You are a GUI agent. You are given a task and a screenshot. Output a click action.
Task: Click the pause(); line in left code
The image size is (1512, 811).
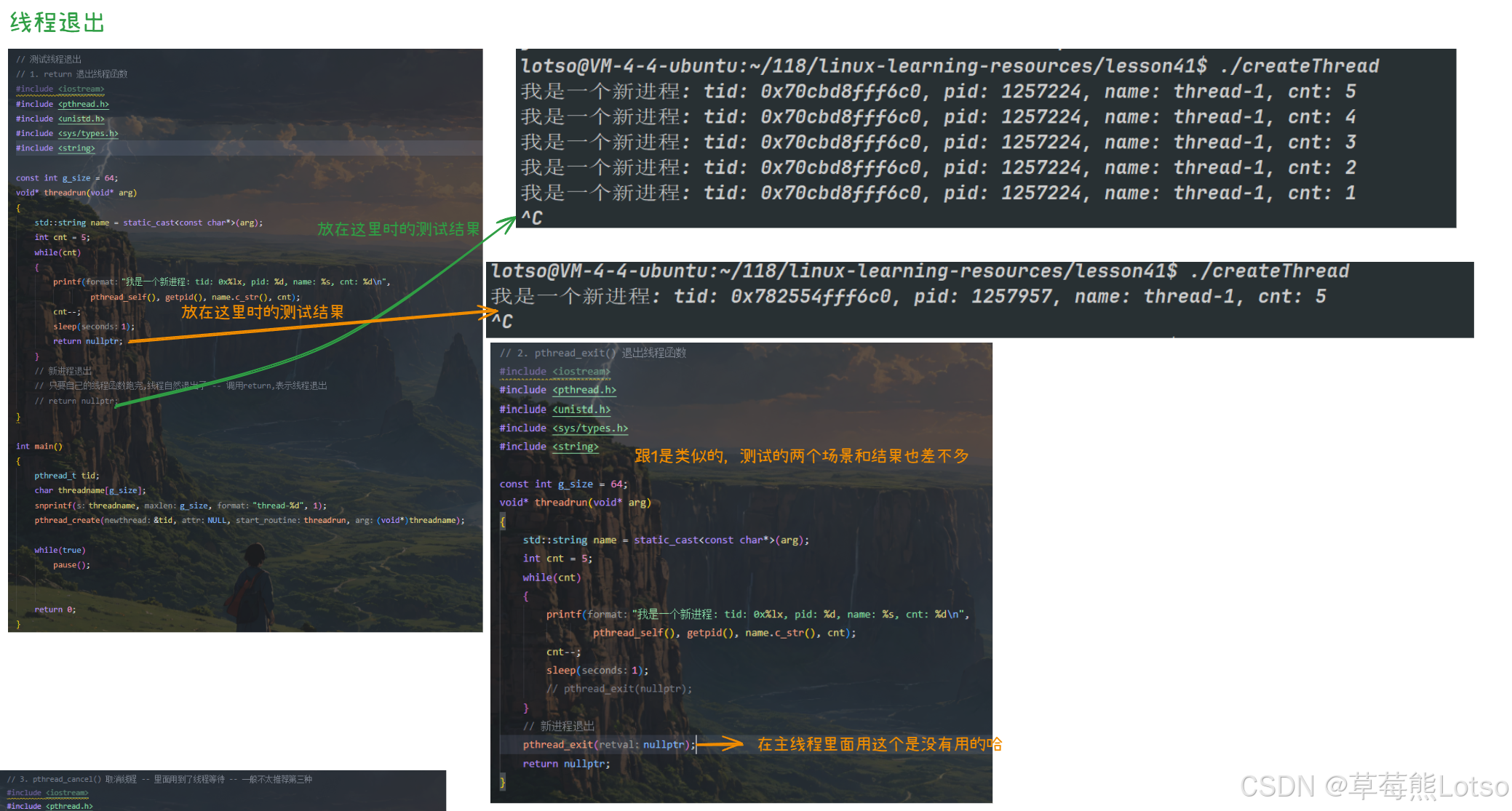point(71,565)
